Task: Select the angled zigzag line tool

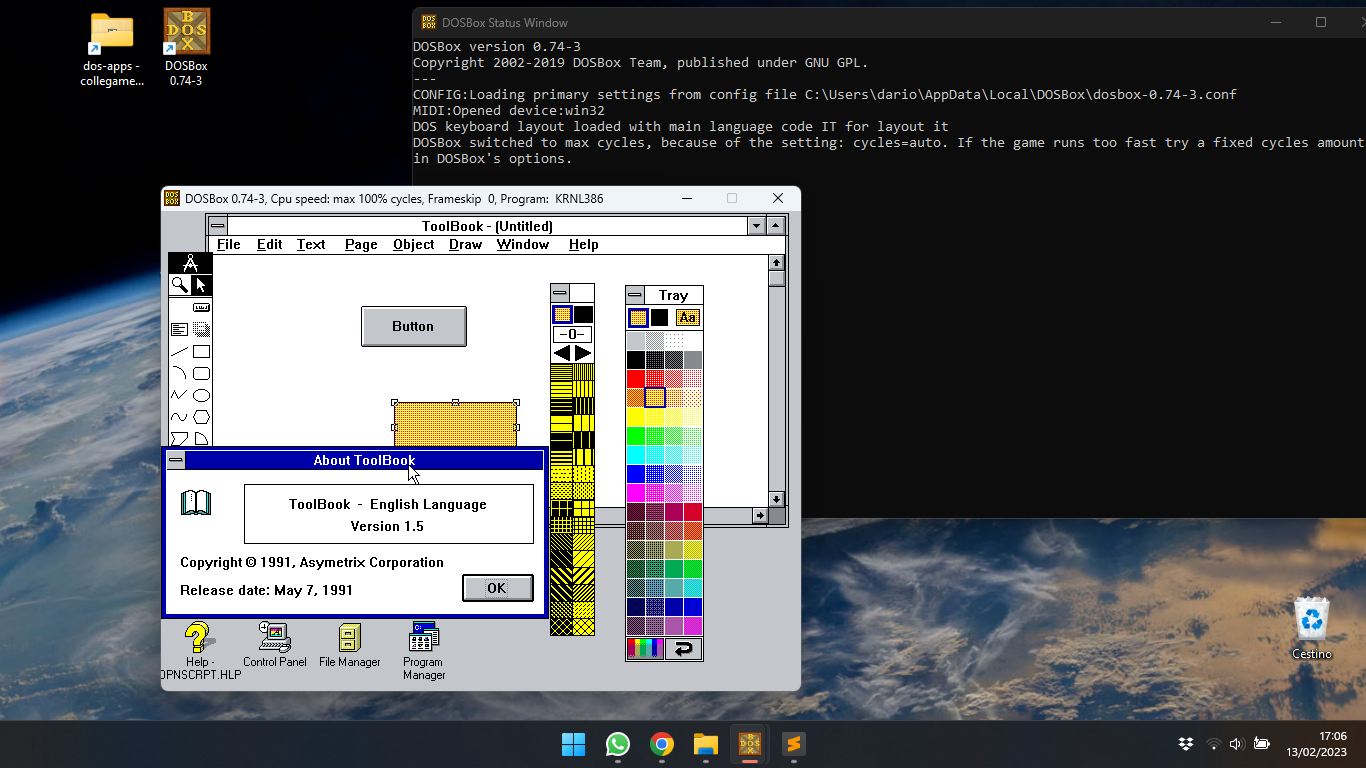Action: tap(179, 395)
